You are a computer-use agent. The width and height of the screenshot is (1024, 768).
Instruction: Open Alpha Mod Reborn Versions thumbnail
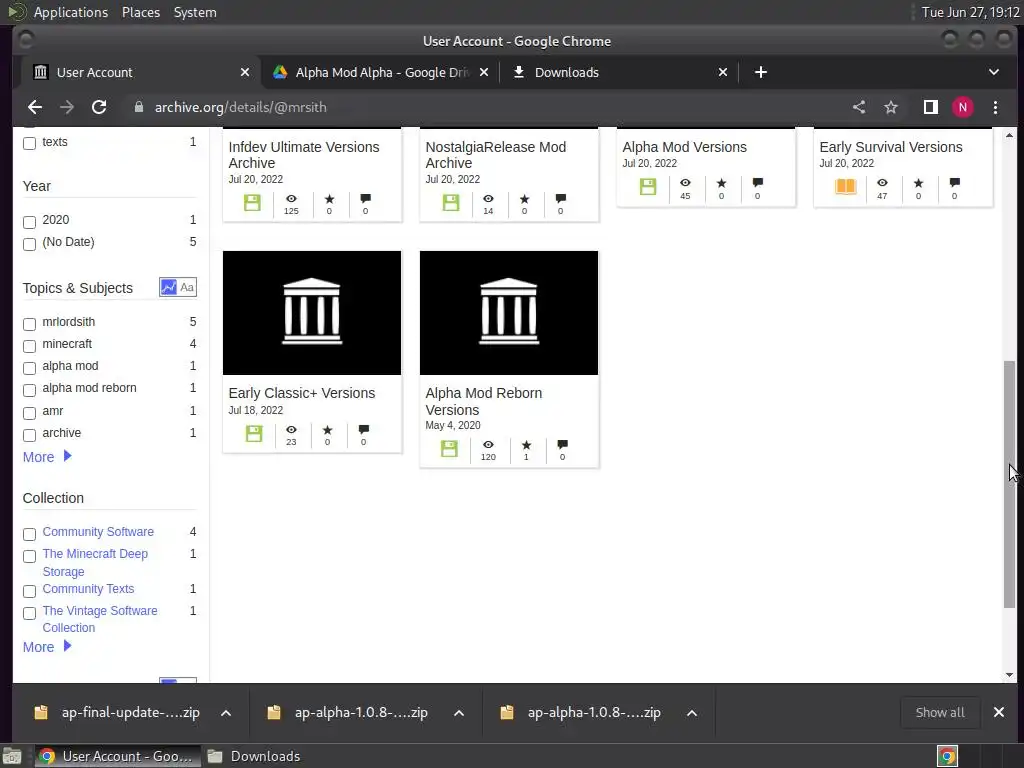[509, 313]
